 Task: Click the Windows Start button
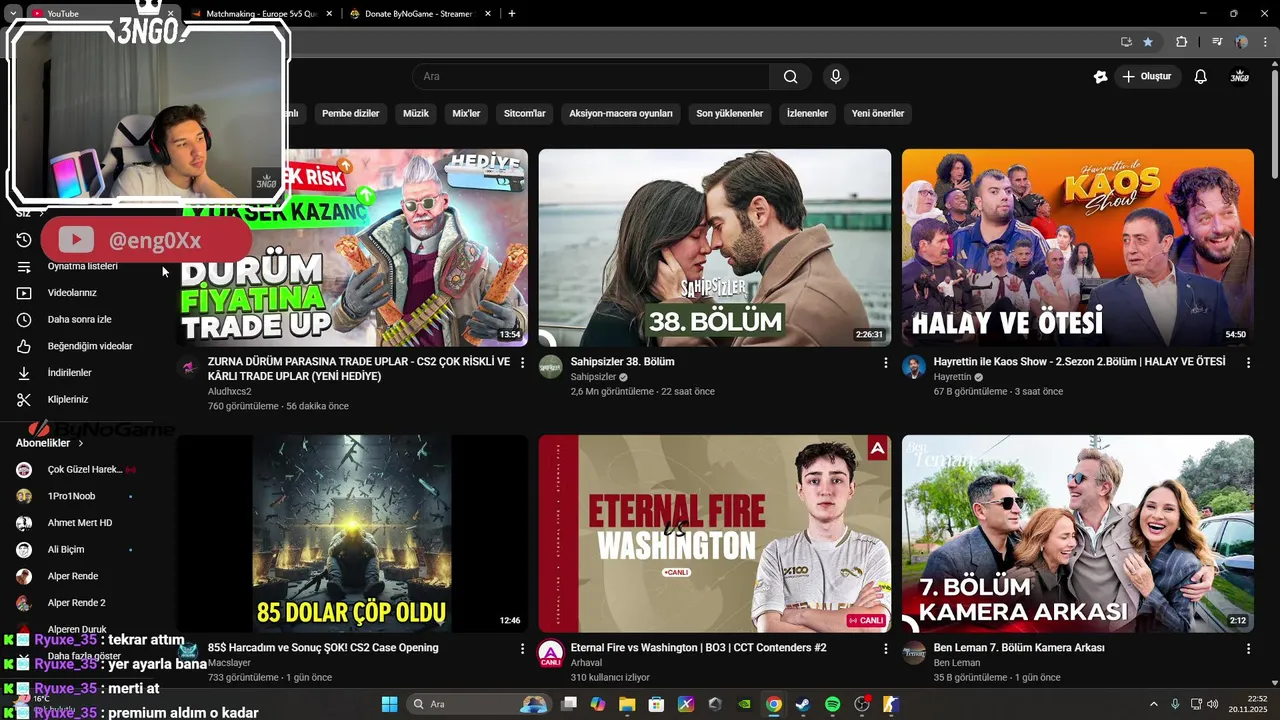pyautogui.click(x=390, y=704)
